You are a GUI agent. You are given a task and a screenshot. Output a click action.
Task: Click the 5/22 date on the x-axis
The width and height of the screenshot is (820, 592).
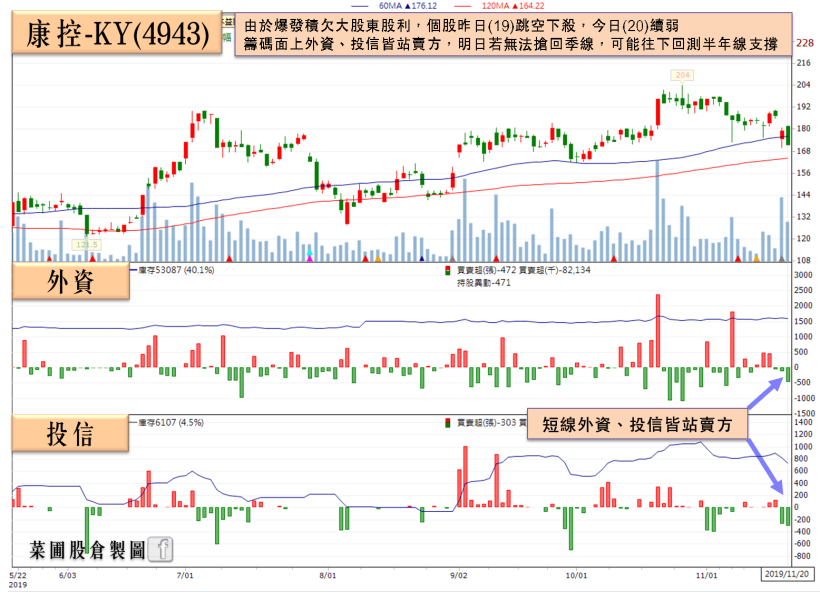point(18,575)
